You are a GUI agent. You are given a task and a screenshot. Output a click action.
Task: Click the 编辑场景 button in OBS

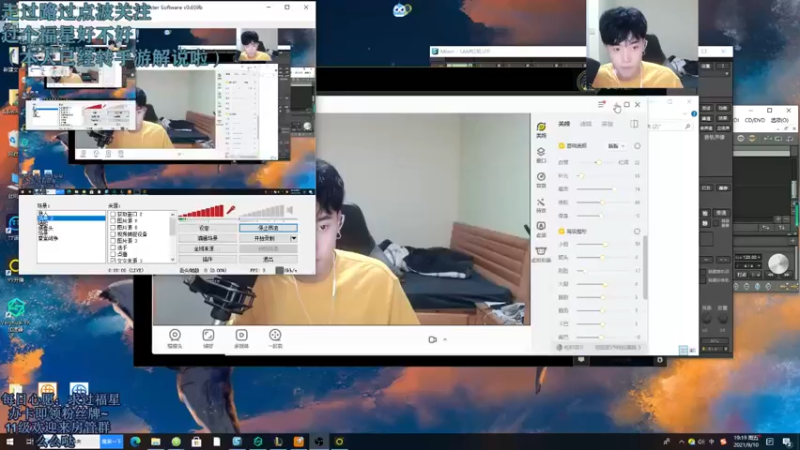[207, 238]
